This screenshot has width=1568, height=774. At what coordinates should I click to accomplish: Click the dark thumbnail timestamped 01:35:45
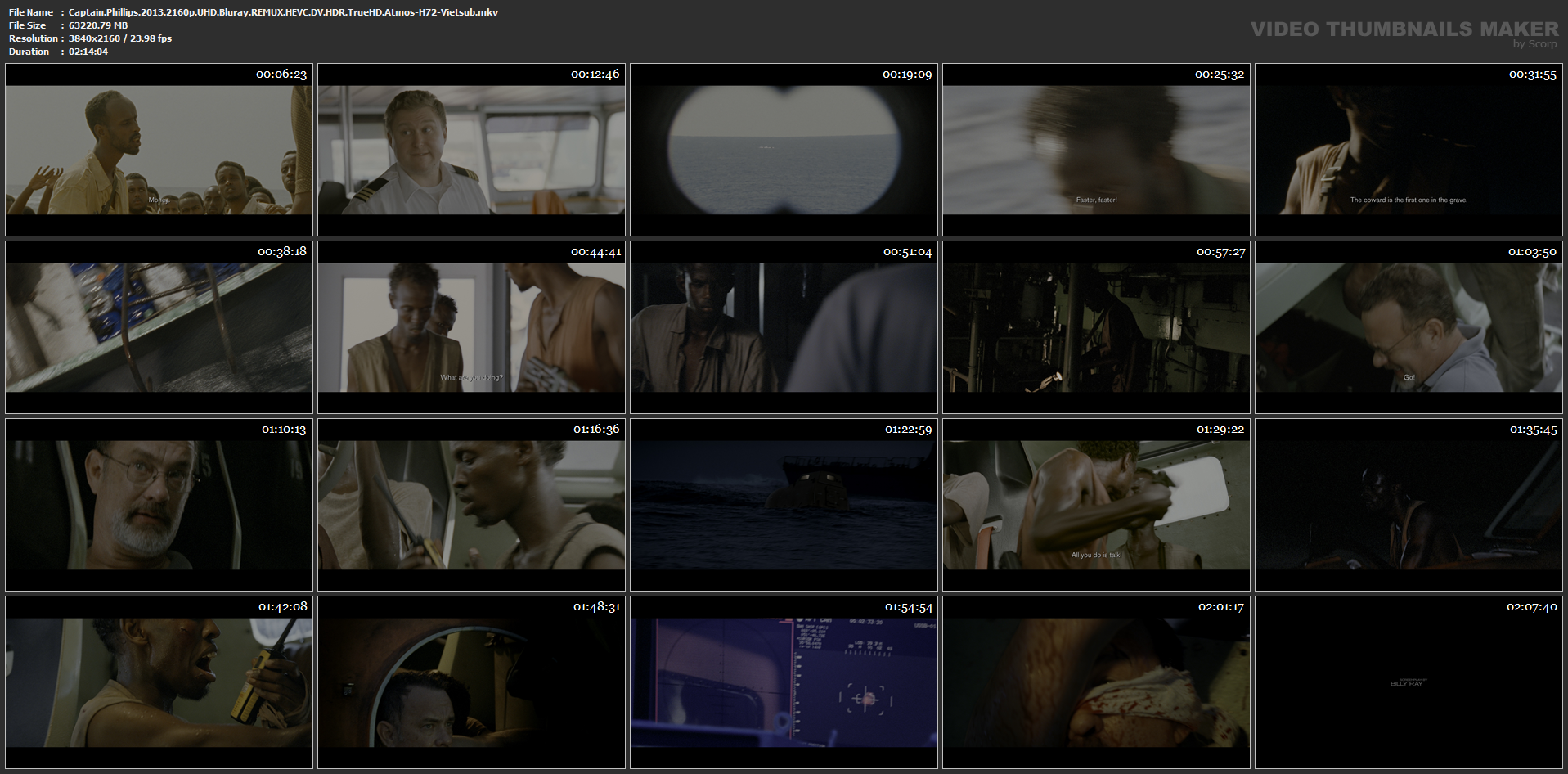click(1409, 505)
